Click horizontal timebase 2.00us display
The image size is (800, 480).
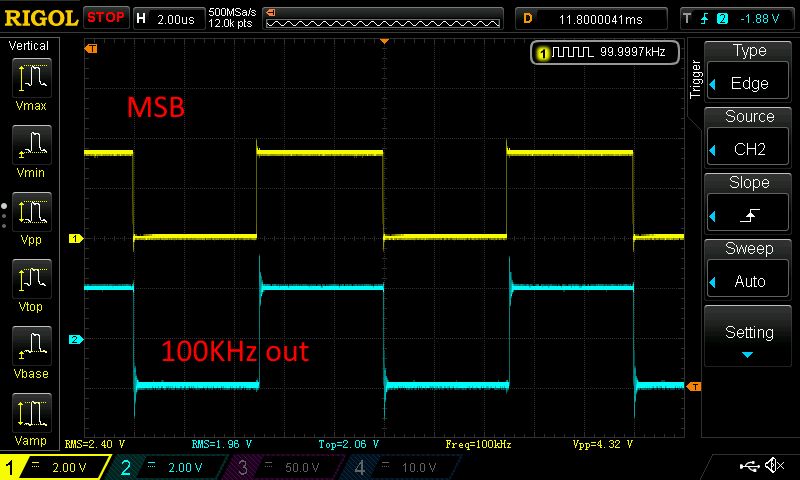tap(169, 19)
